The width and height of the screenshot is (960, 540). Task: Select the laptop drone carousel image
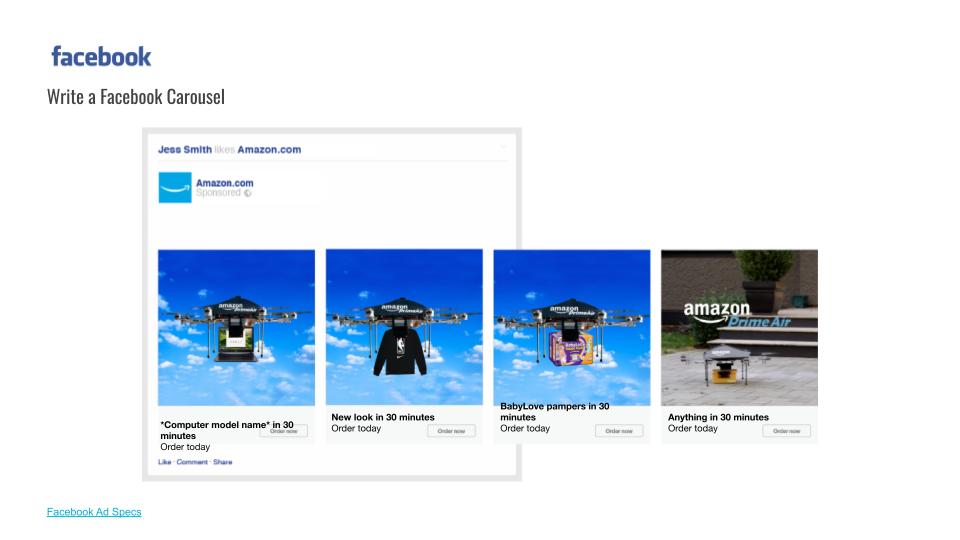(x=236, y=328)
